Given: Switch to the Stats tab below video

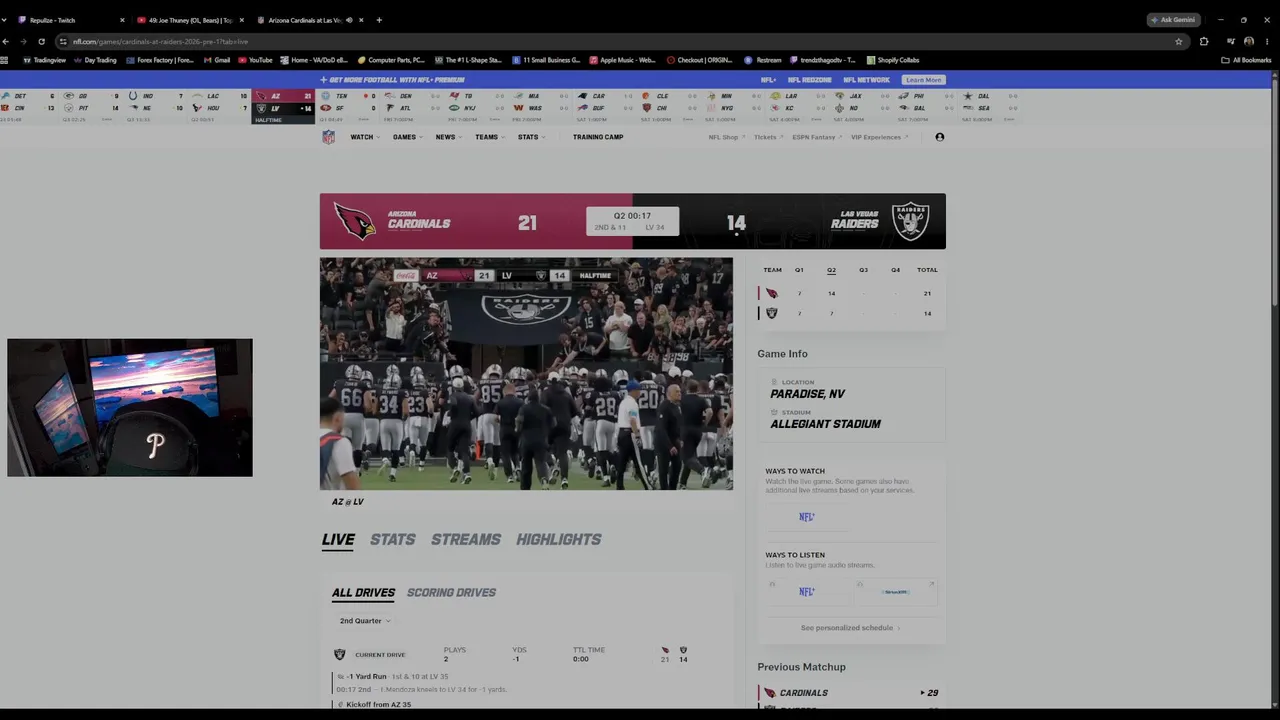Looking at the screenshot, I should click(392, 540).
